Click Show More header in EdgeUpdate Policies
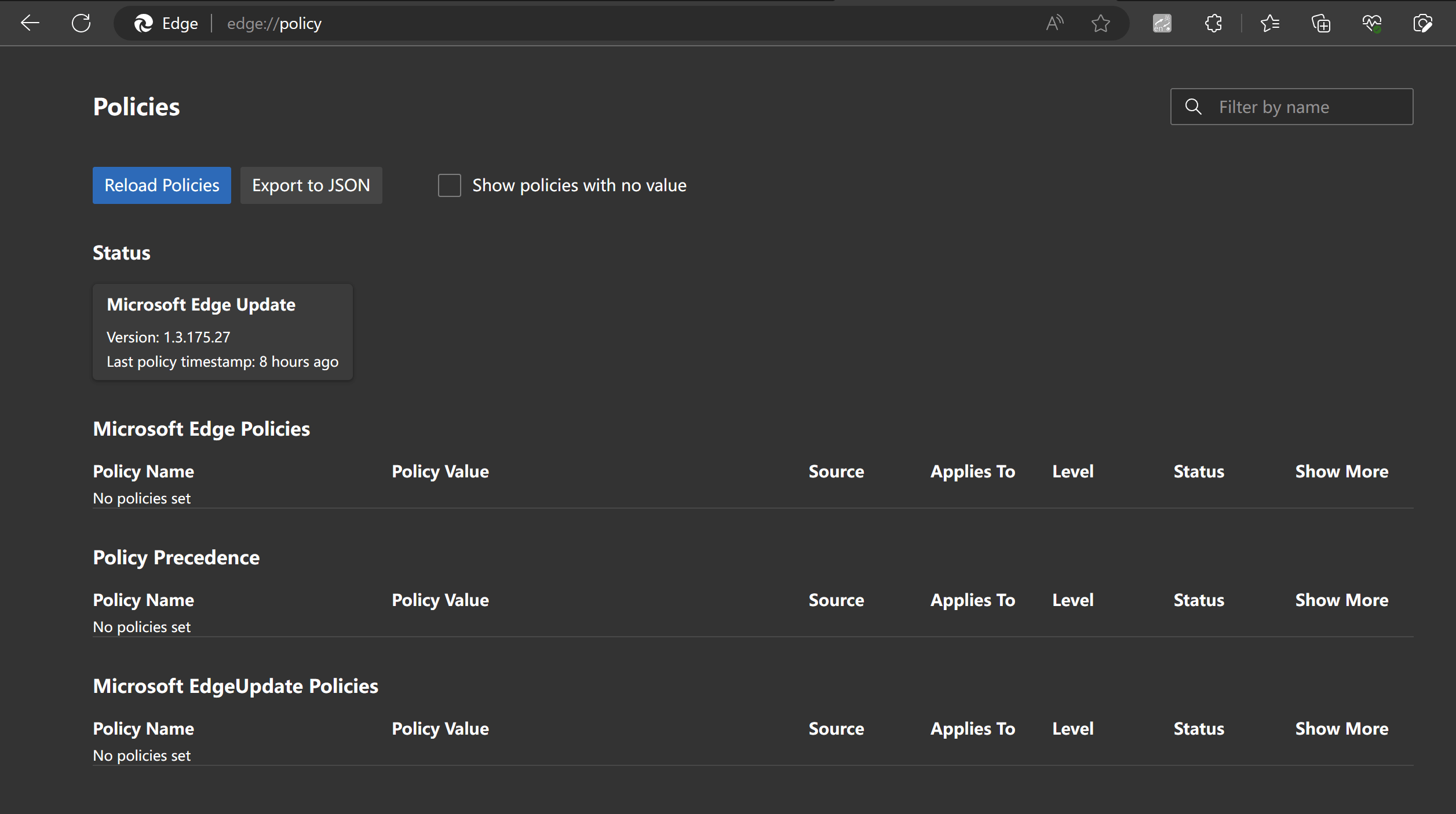1456x814 pixels. (x=1342, y=729)
